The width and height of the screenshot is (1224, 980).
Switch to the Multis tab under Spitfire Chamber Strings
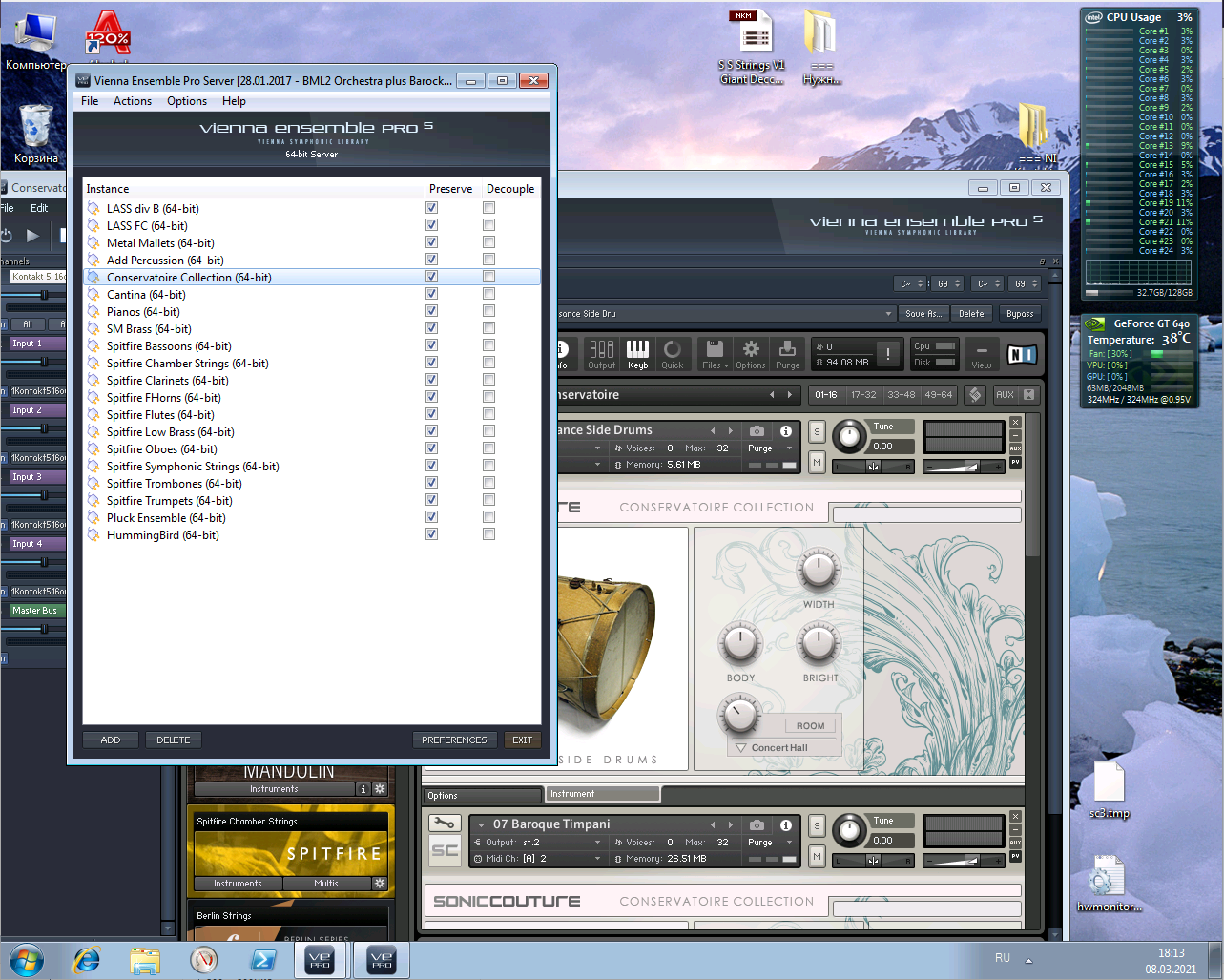tap(326, 884)
